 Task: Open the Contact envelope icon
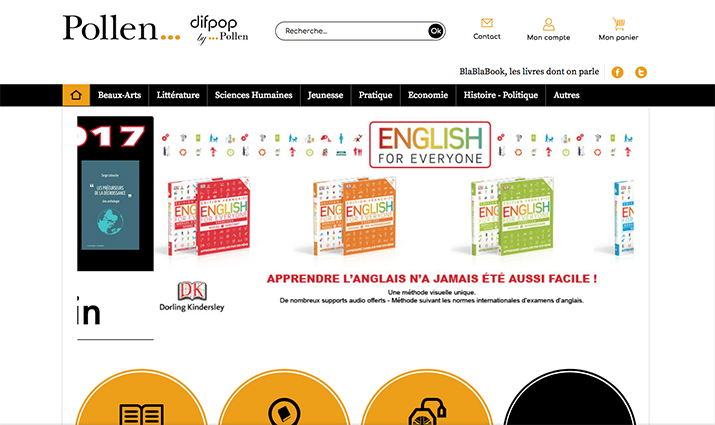487,23
